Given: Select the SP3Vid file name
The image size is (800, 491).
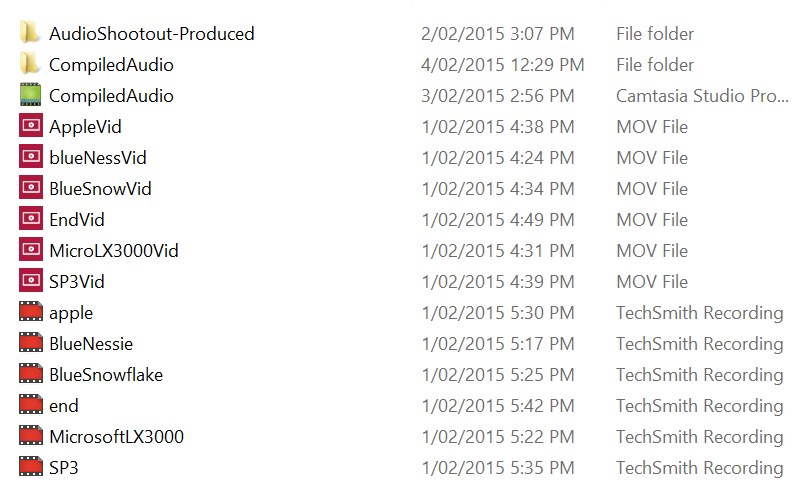Looking at the screenshot, I should 77,282.
